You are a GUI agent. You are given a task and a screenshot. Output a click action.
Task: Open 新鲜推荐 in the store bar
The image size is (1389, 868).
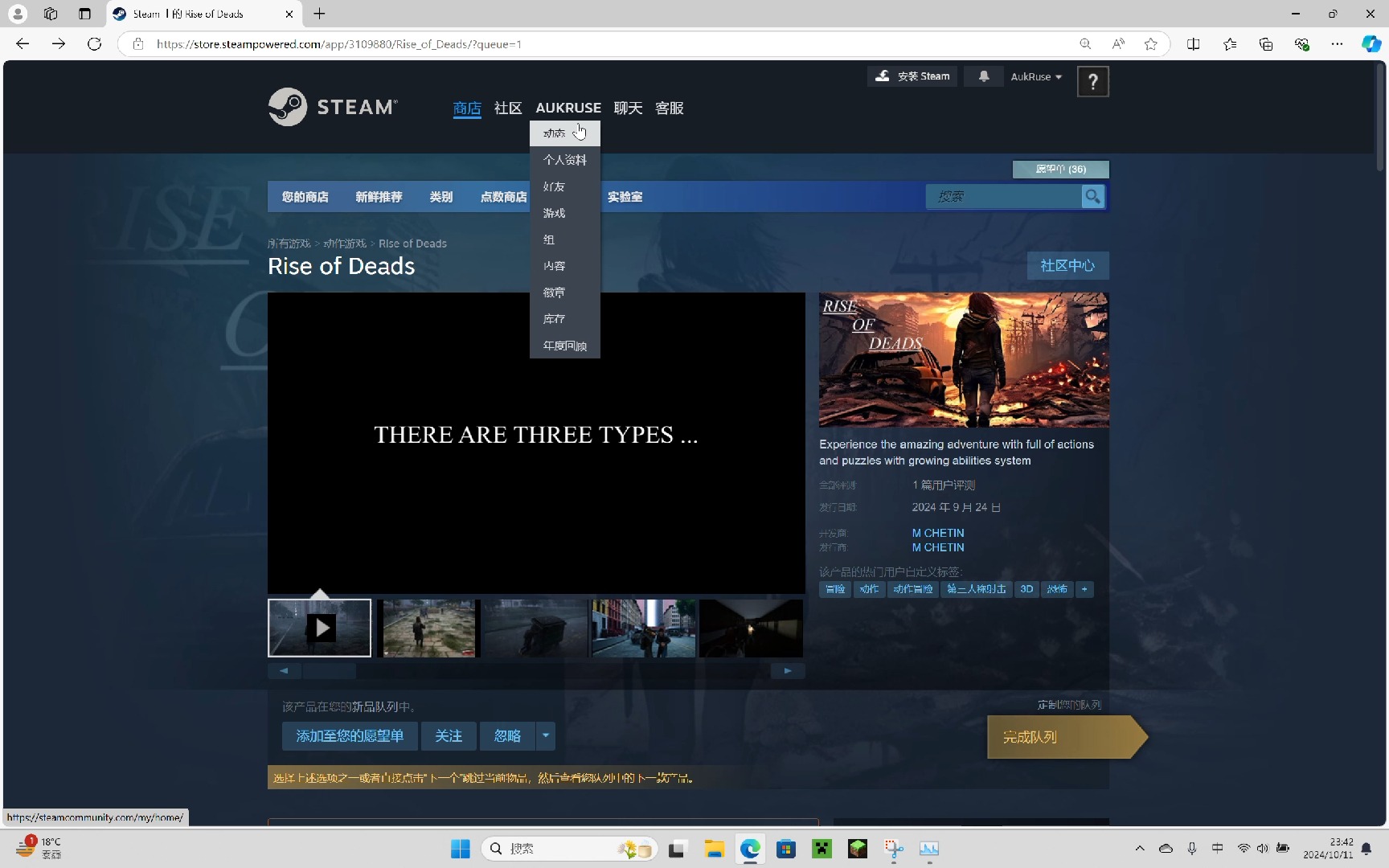pyautogui.click(x=379, y=197)
